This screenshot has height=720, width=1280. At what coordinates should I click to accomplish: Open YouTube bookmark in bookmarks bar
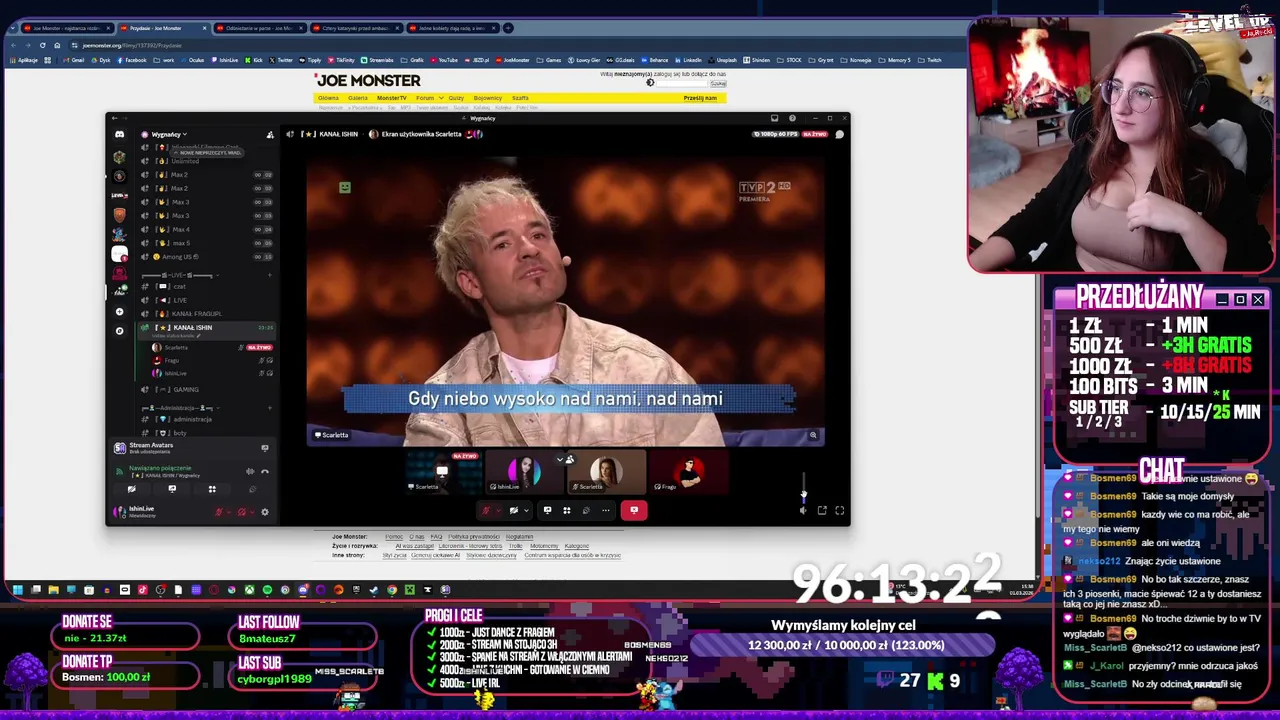coord(444,60)
